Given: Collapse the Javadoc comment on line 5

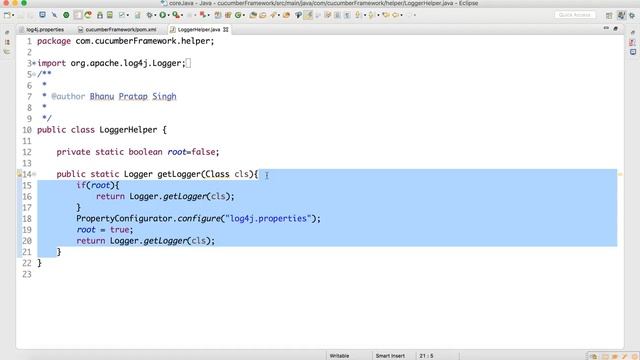Looking at the screenshot, I should pyautogui.click(x=34, y=74).
